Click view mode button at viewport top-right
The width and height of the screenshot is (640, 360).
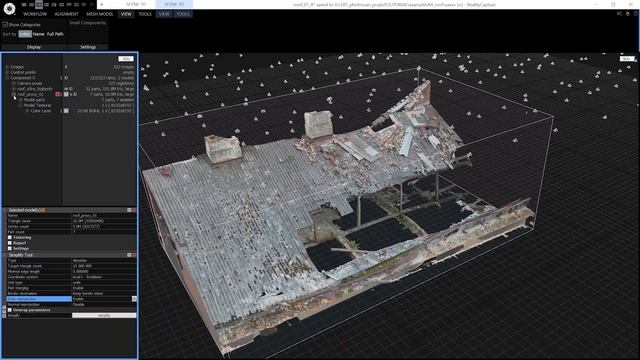627,59
